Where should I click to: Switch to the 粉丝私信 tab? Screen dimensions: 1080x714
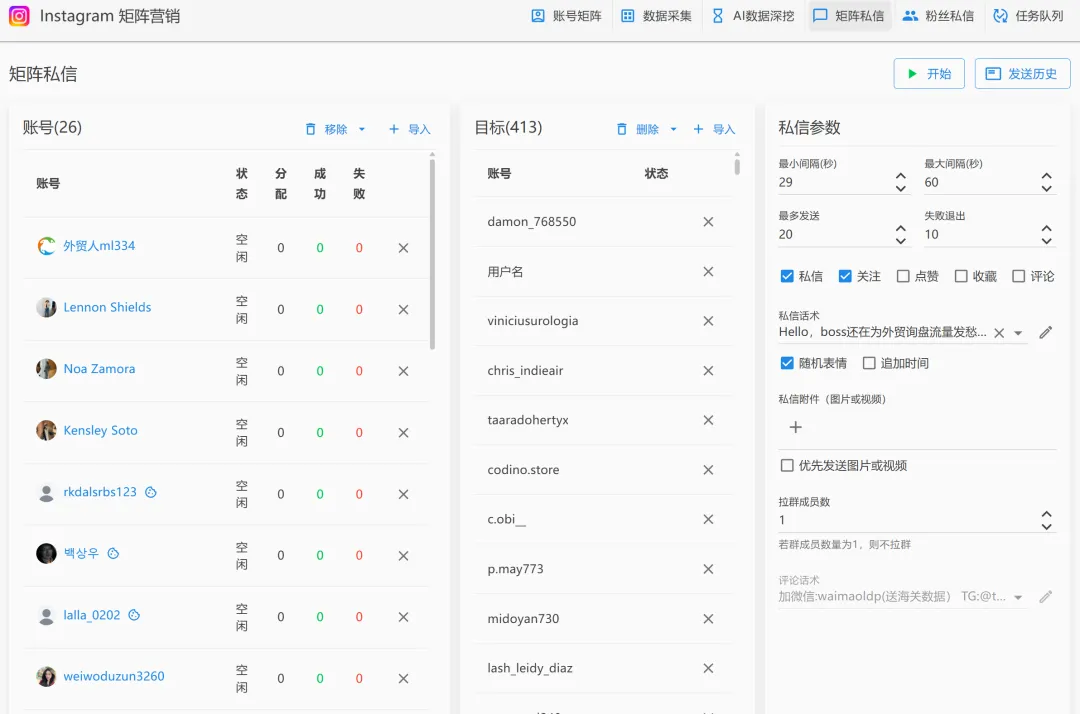[938, 16]
